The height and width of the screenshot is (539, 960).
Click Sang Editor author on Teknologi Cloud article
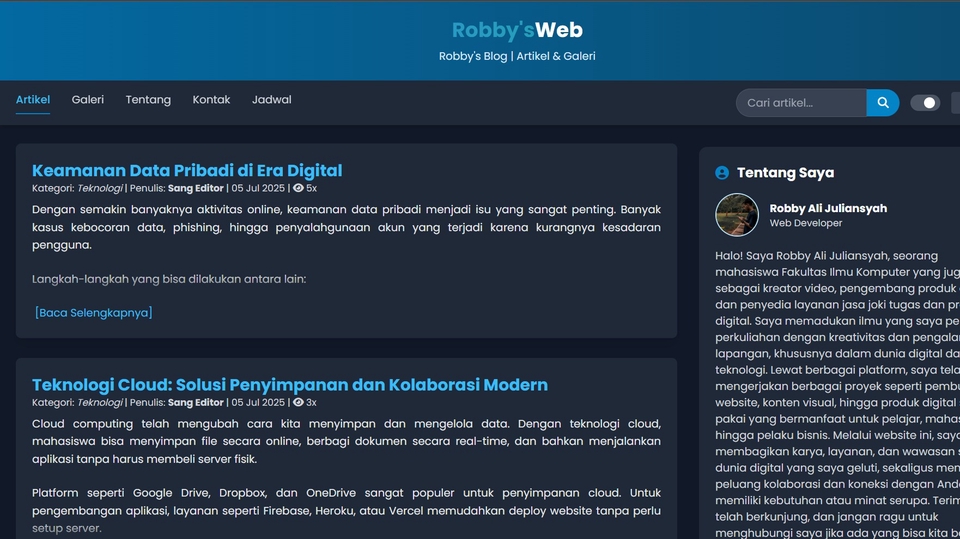[196, 403]
